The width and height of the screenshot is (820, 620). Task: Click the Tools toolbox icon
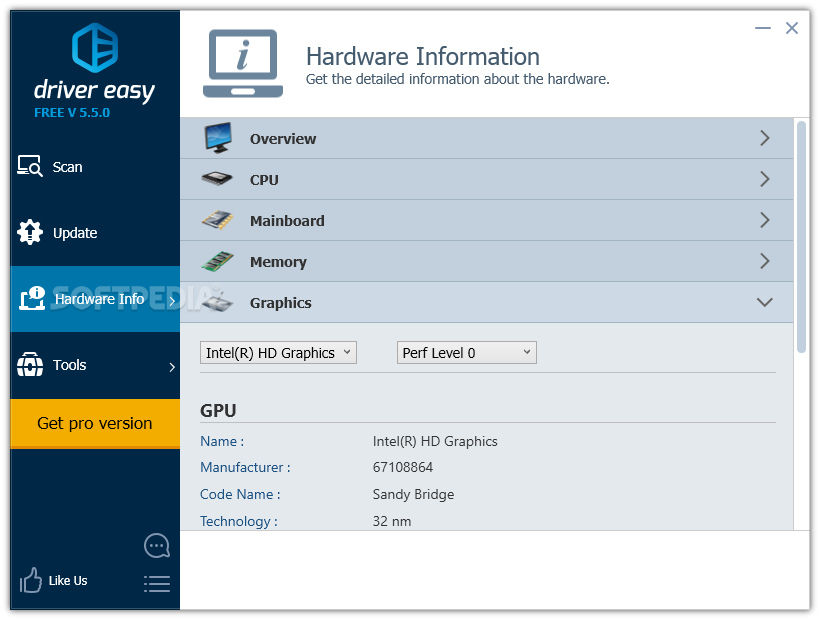click(x=30, y=364)
